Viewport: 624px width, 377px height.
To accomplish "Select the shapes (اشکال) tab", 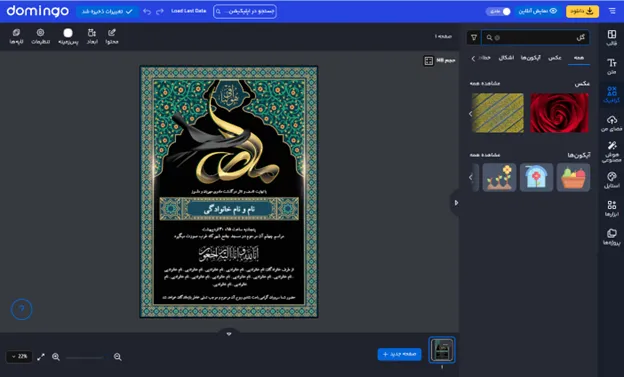I will coord(506,58).
